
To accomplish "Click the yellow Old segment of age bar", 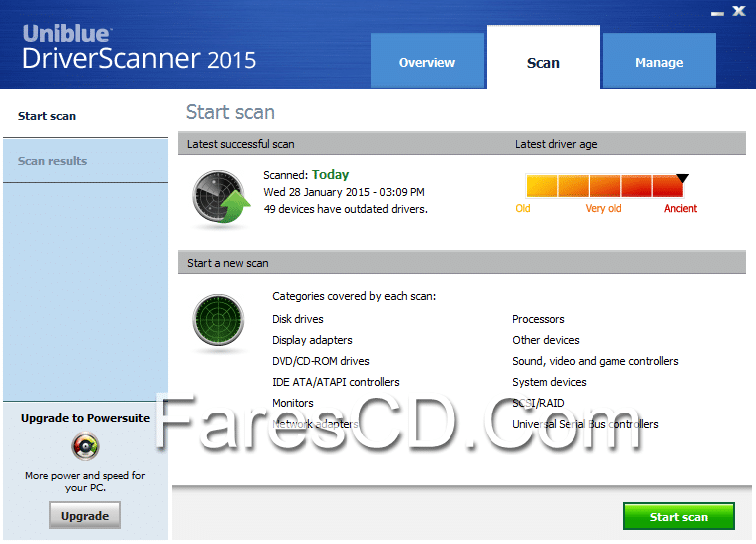I will pyautogui.click(x=542, y=186).
